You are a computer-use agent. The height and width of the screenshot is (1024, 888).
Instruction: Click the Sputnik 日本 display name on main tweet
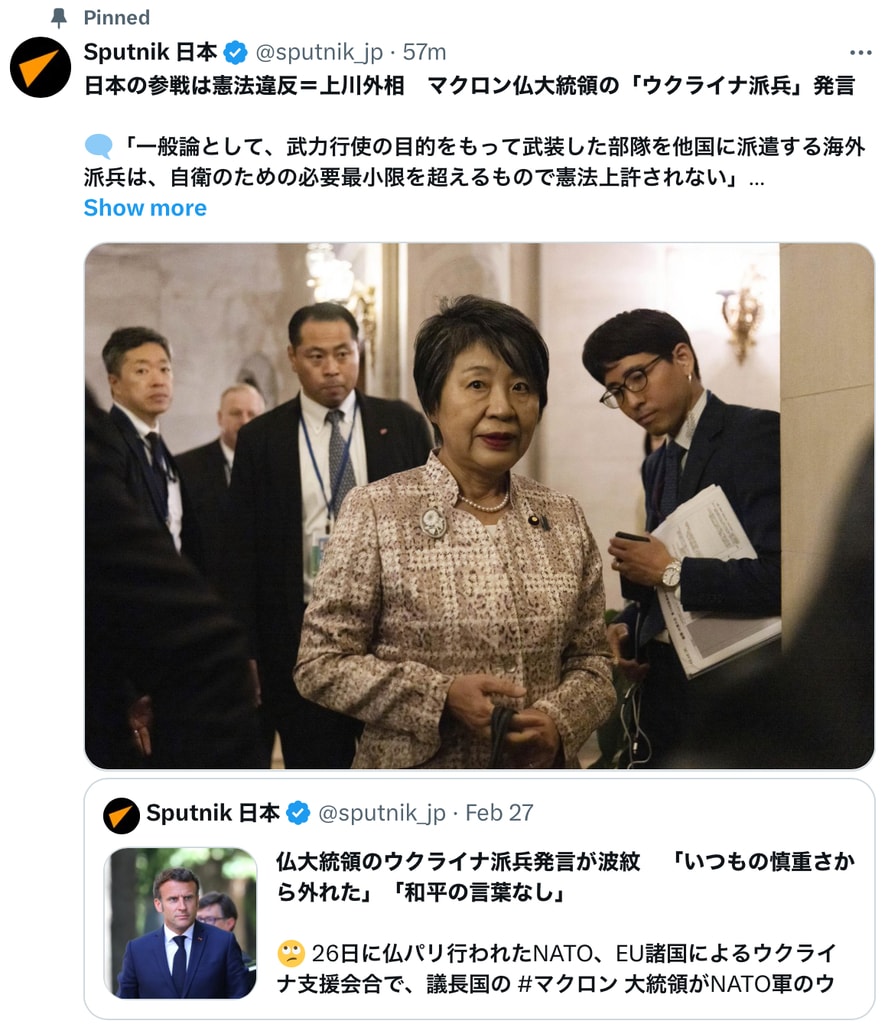click(x=151, y=52)
